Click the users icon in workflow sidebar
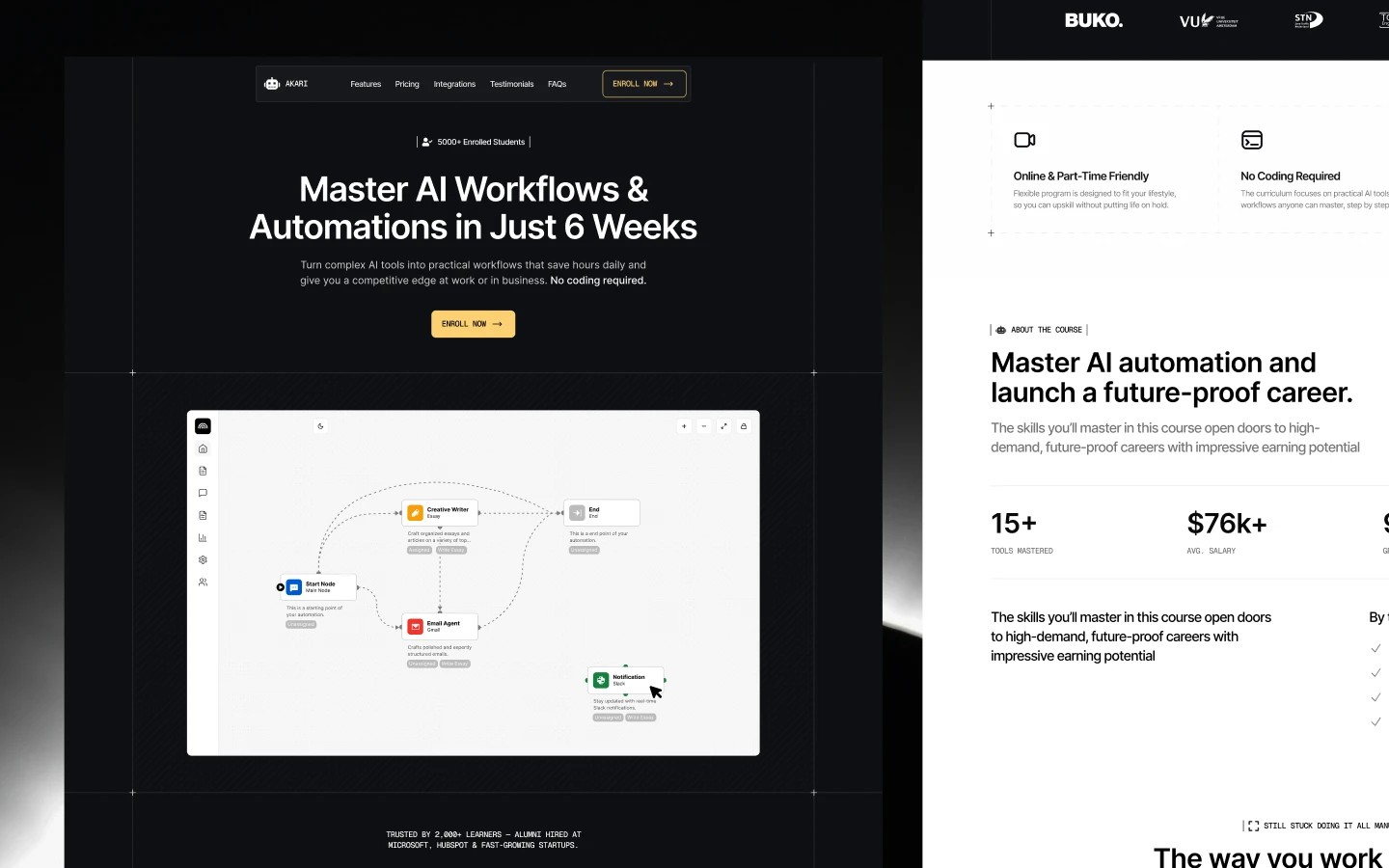 203,583
